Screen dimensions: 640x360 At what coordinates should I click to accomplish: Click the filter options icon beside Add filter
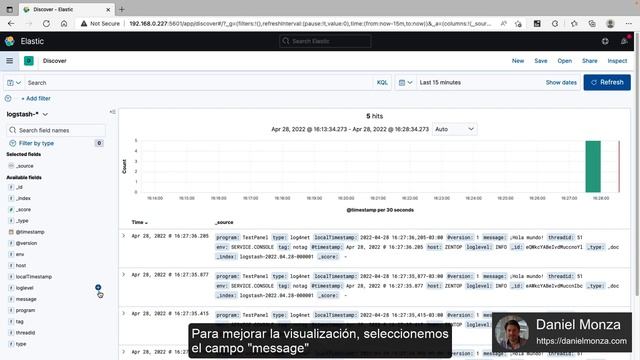click(8, 98)
